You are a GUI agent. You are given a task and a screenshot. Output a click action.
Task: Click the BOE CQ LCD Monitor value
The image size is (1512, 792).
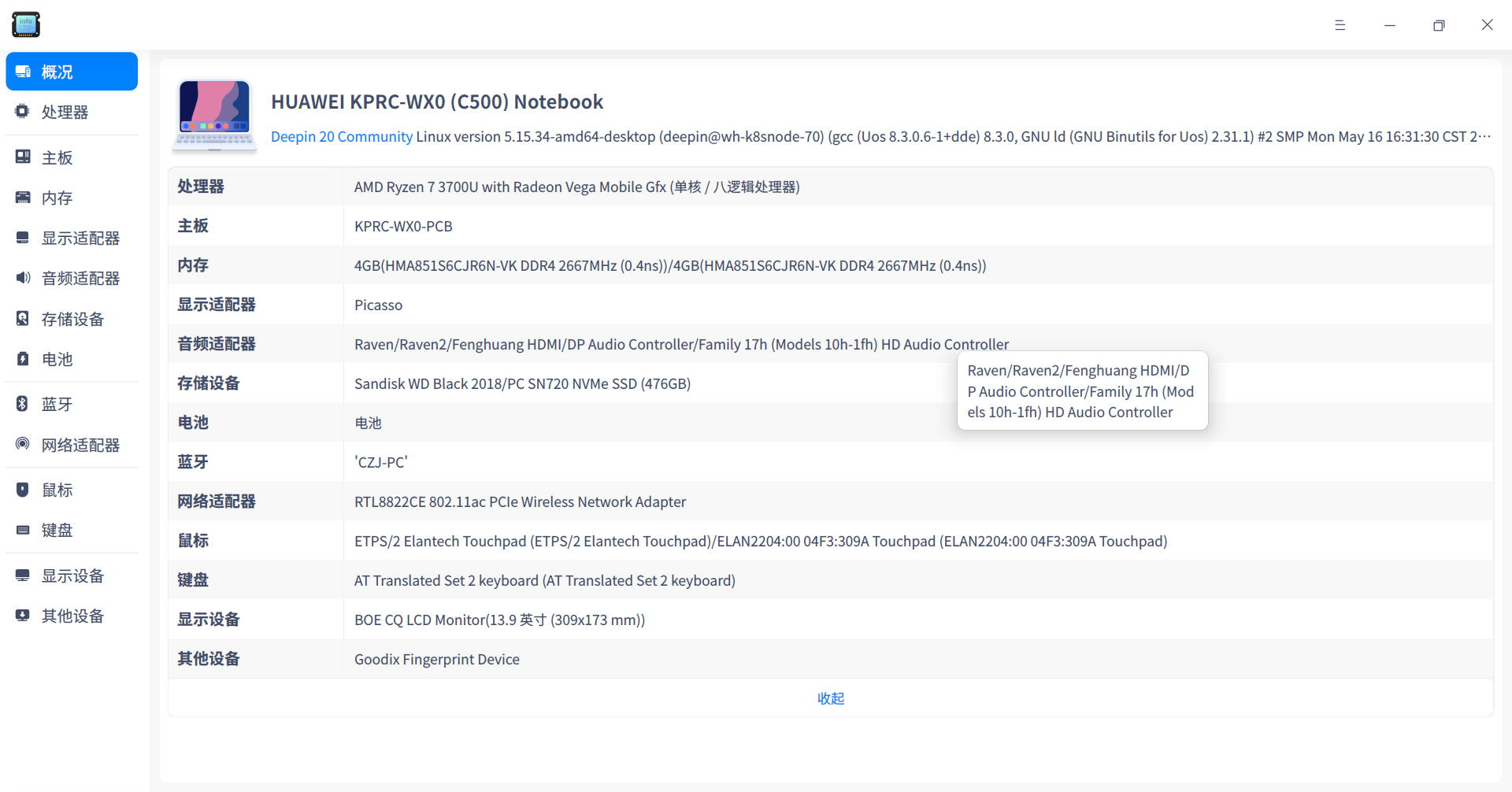point(499,620)
